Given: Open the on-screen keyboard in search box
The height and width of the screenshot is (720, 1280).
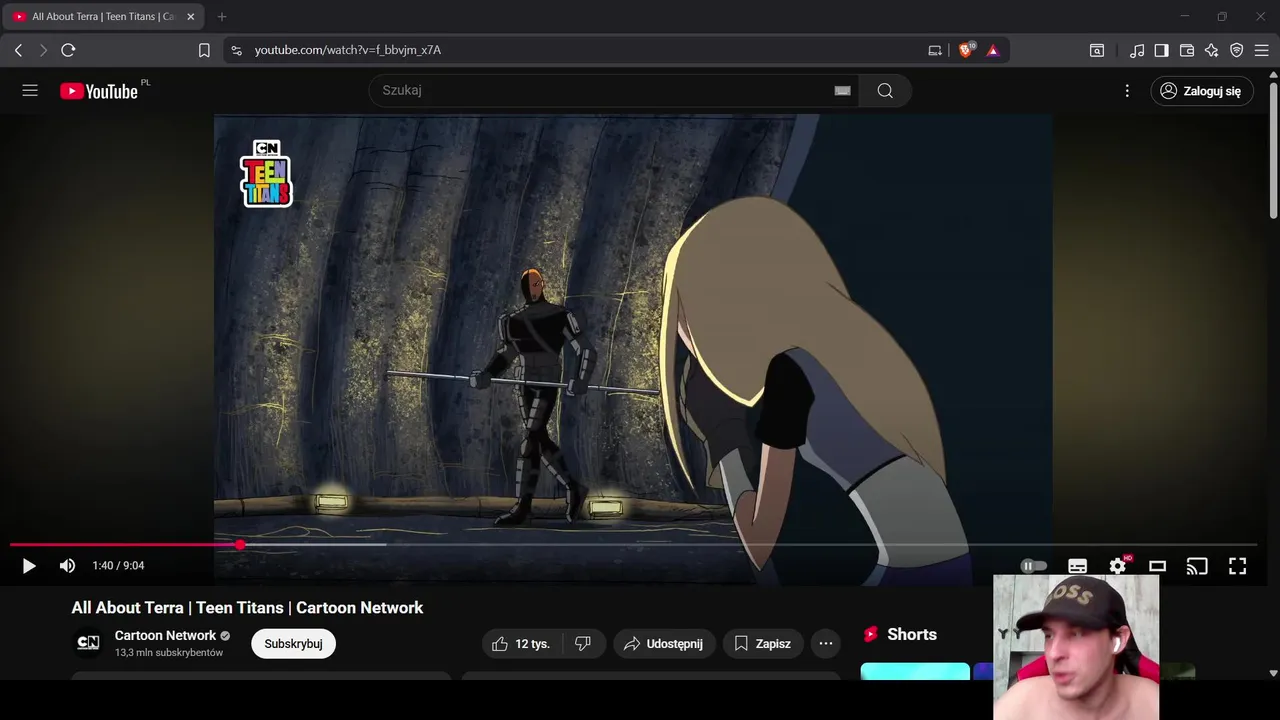Looking at the screenshot, I should point(842,90).
